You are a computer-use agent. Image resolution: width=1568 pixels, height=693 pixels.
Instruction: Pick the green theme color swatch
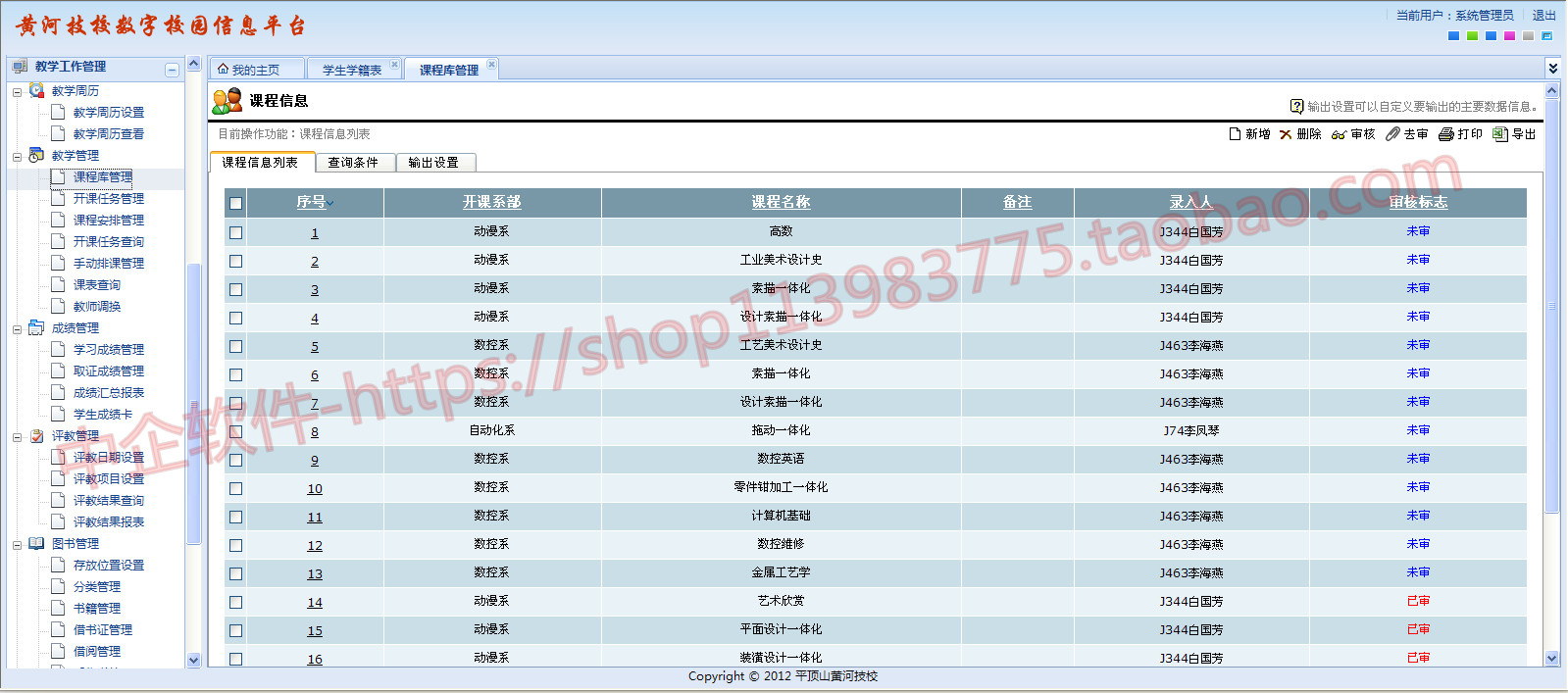(x=1472, y=36)
